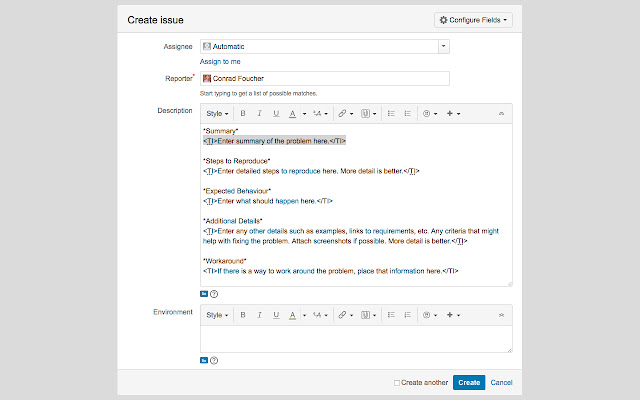Insert numbered list in Description editor

click(x=407, y=114)
